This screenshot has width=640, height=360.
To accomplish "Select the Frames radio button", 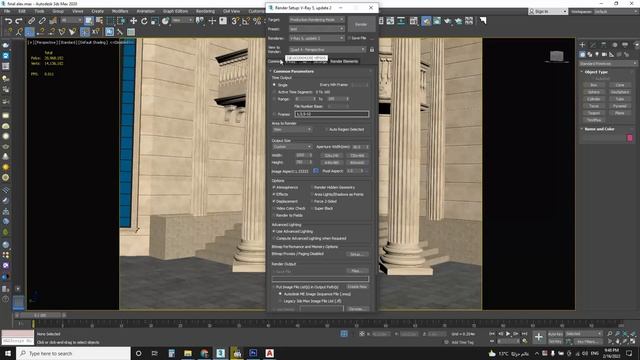I will click(274, 115).
